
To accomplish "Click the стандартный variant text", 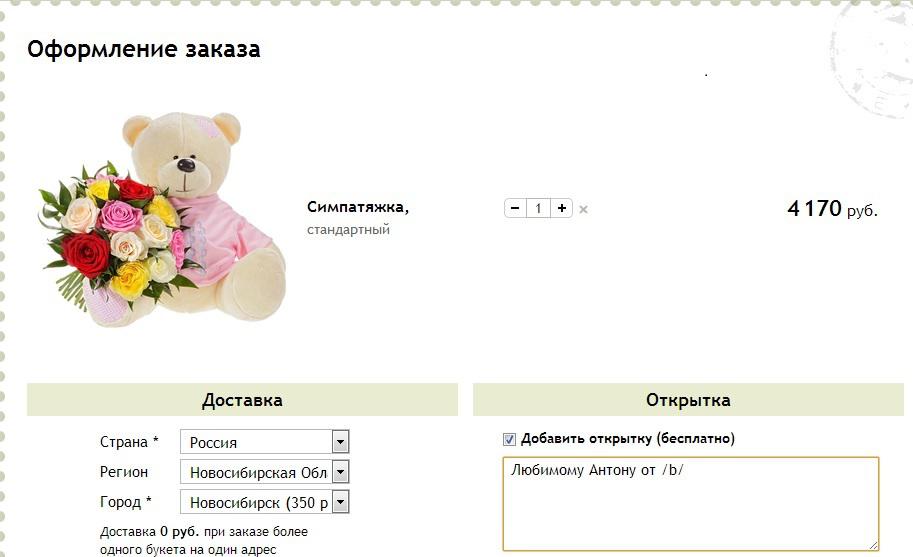I will [348, 229].
